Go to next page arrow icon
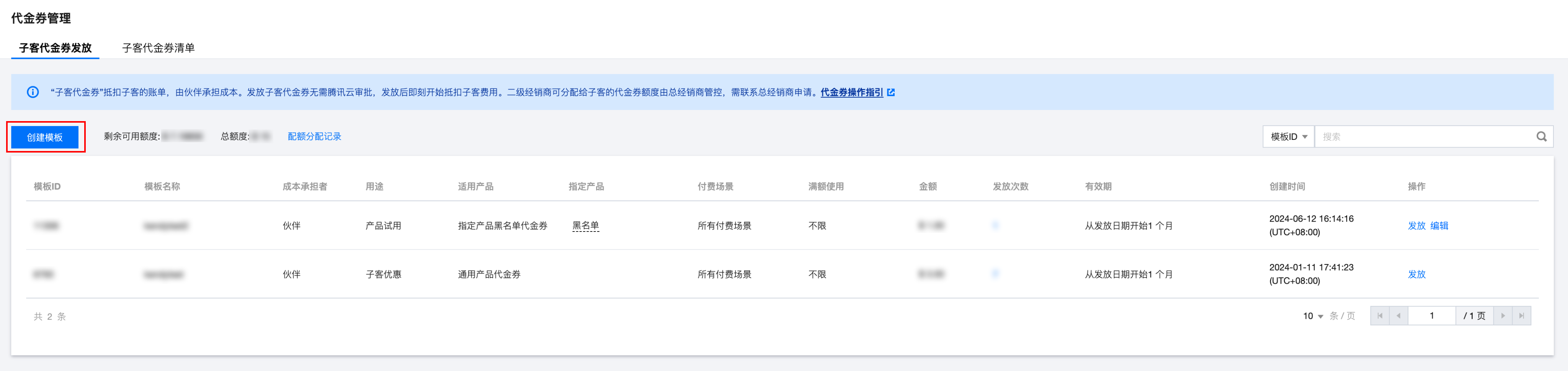Image resolution: width=1568 pixels, height=371 pixels. pos(1503,315)
